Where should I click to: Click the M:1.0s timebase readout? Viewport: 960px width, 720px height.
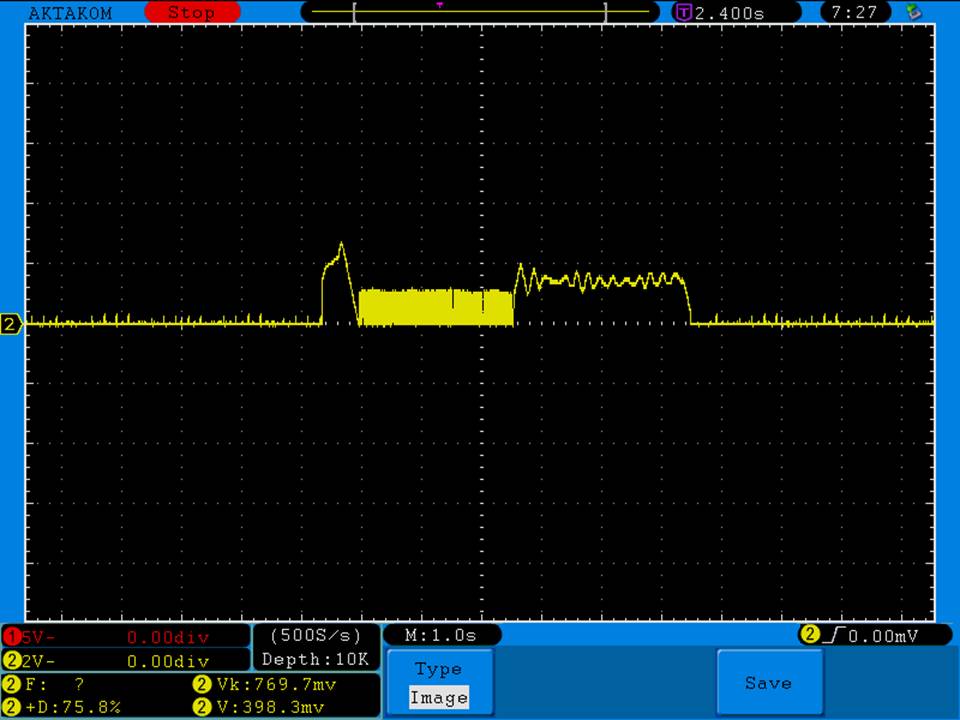click(x=440, y=635)
